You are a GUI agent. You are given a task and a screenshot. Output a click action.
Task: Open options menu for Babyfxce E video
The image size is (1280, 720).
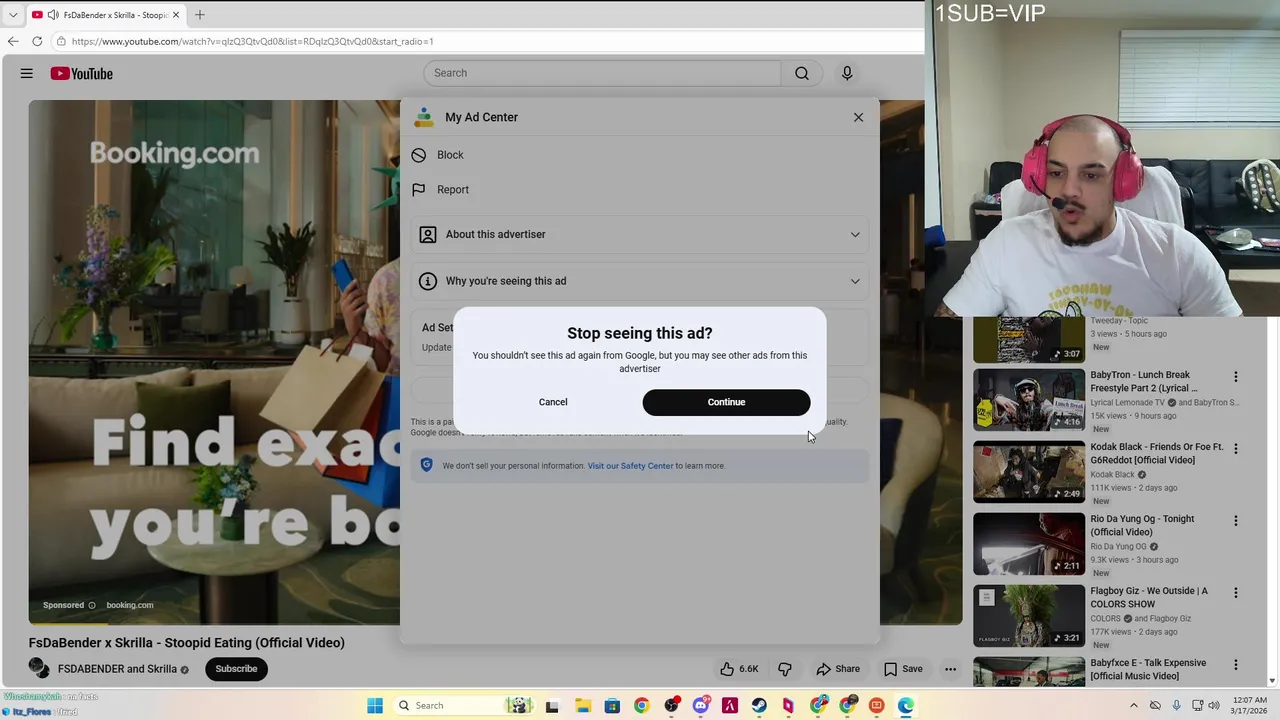pos(1235,665)
